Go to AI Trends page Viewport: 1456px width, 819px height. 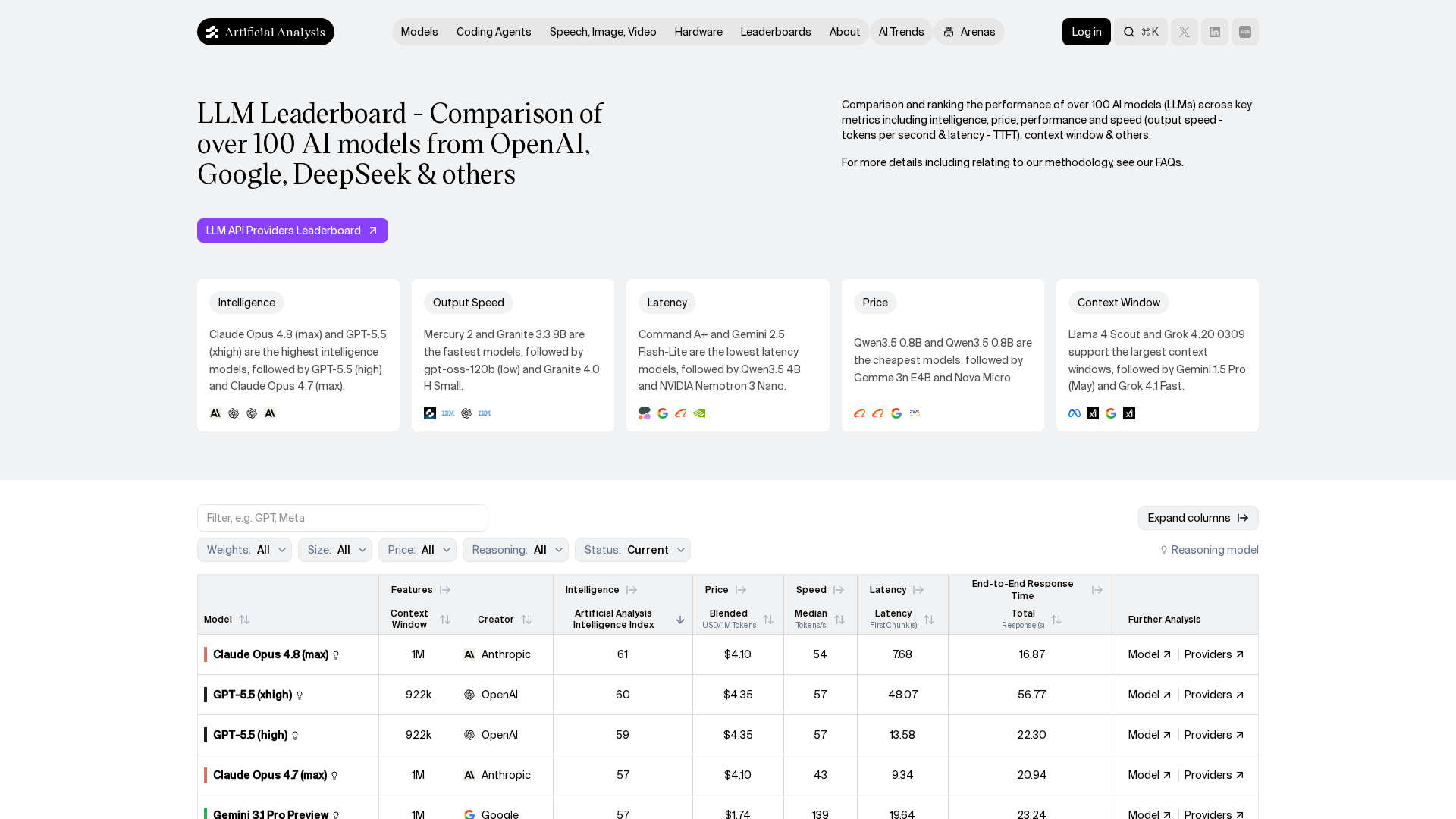pyautogui.click(x=901, y=32)
